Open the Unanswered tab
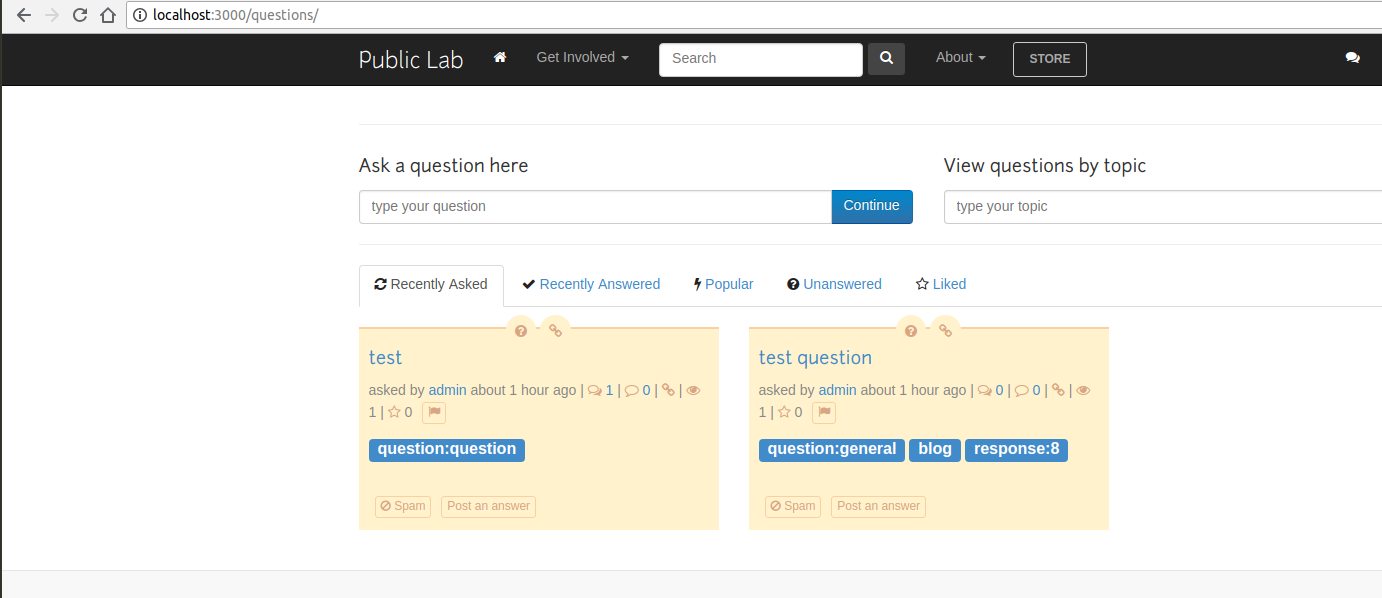1382x598 pixels. (834, 284)
